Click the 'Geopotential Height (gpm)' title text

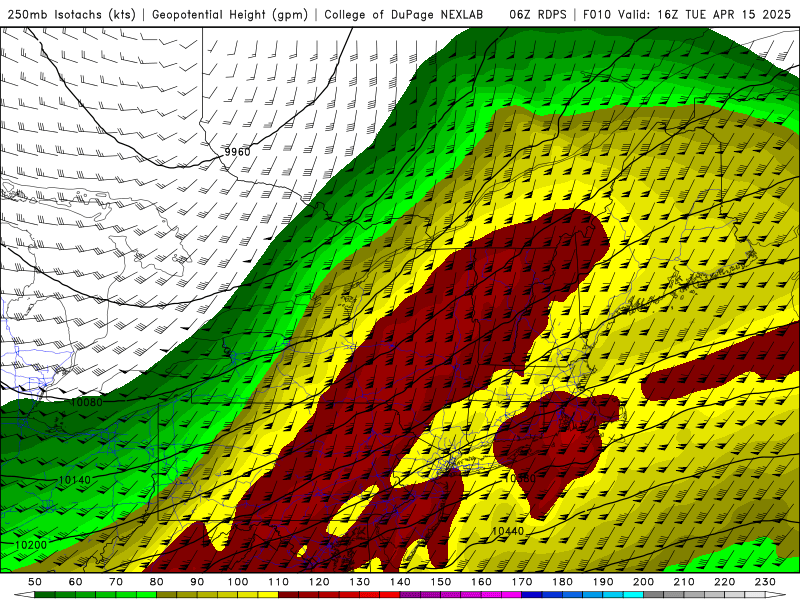[x=230, y=15]
